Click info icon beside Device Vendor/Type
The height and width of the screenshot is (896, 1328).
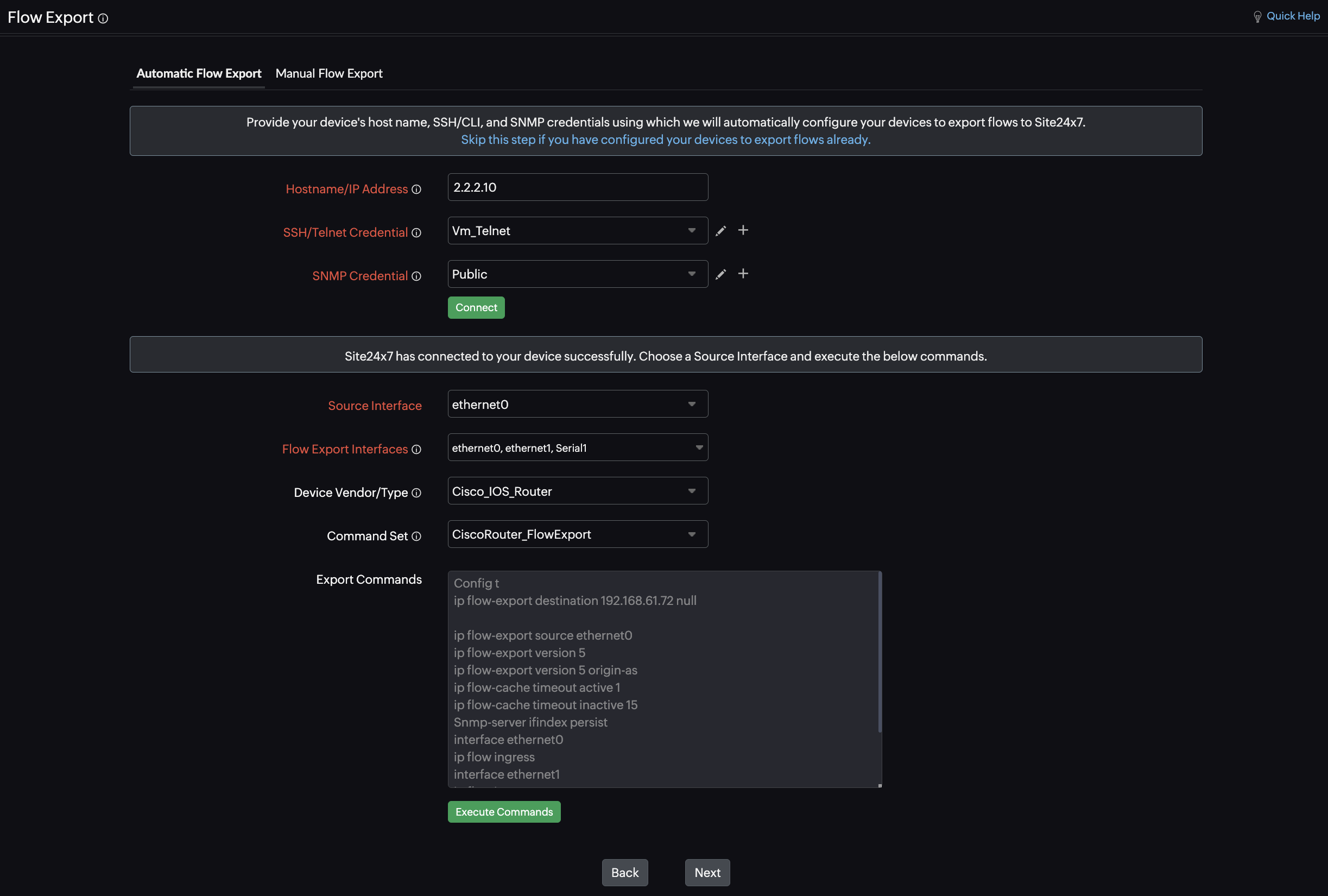point(416,493)
